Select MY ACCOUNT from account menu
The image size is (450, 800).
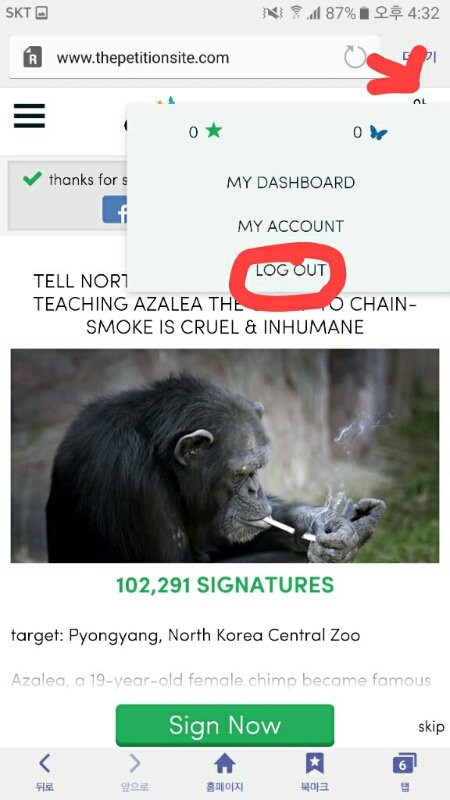point(291,226)
